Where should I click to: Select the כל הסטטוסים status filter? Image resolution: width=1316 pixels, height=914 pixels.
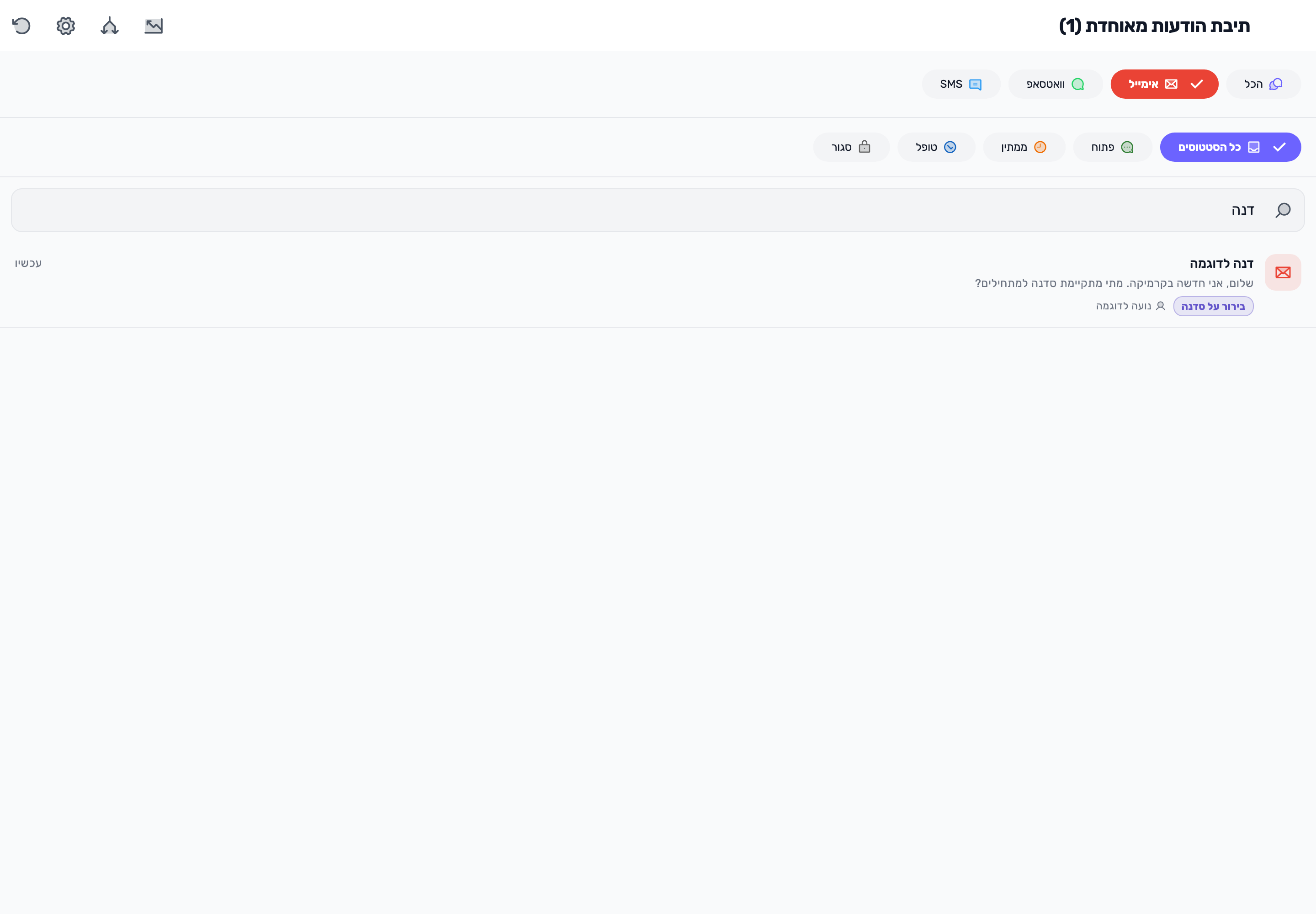1230,147
